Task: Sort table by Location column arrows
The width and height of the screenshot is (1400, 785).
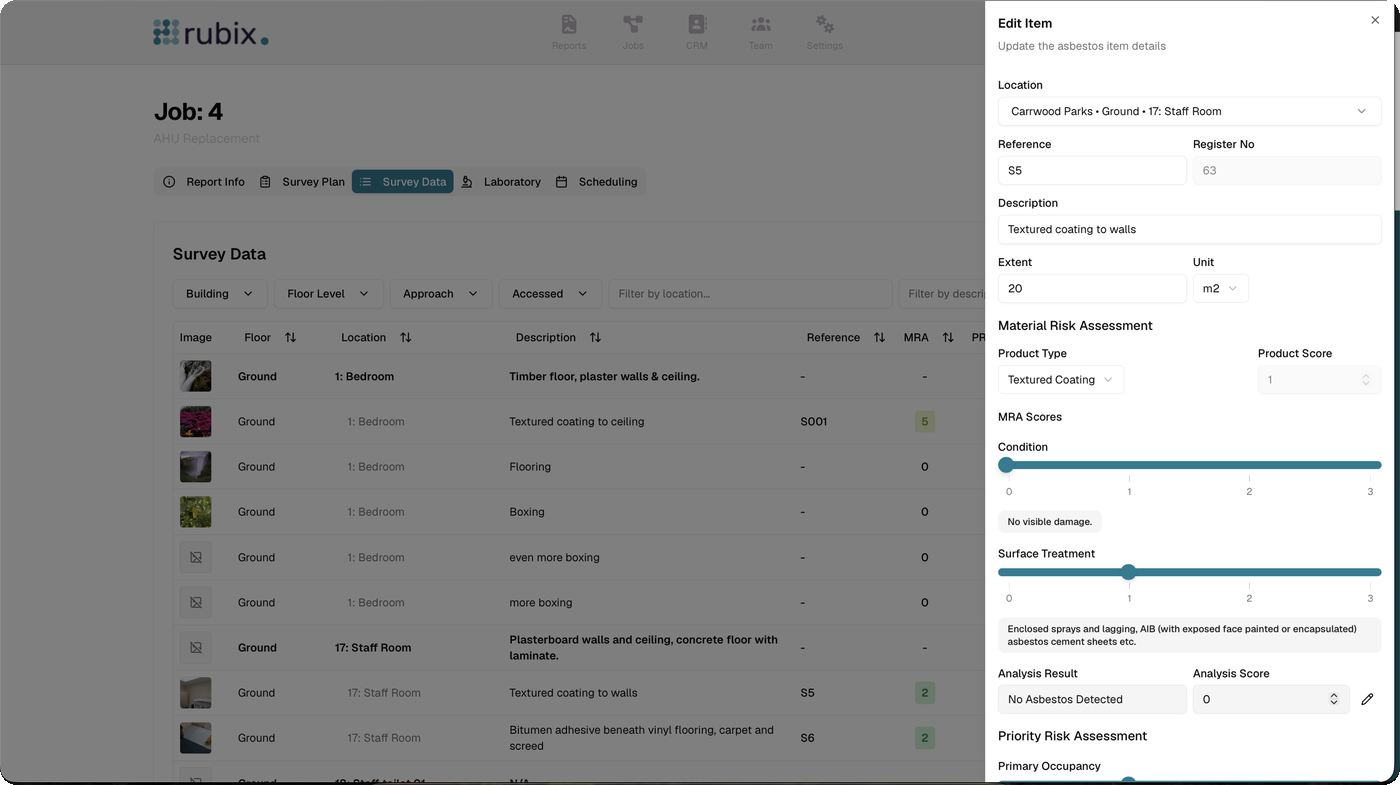Action: click(x=406, y=338)
